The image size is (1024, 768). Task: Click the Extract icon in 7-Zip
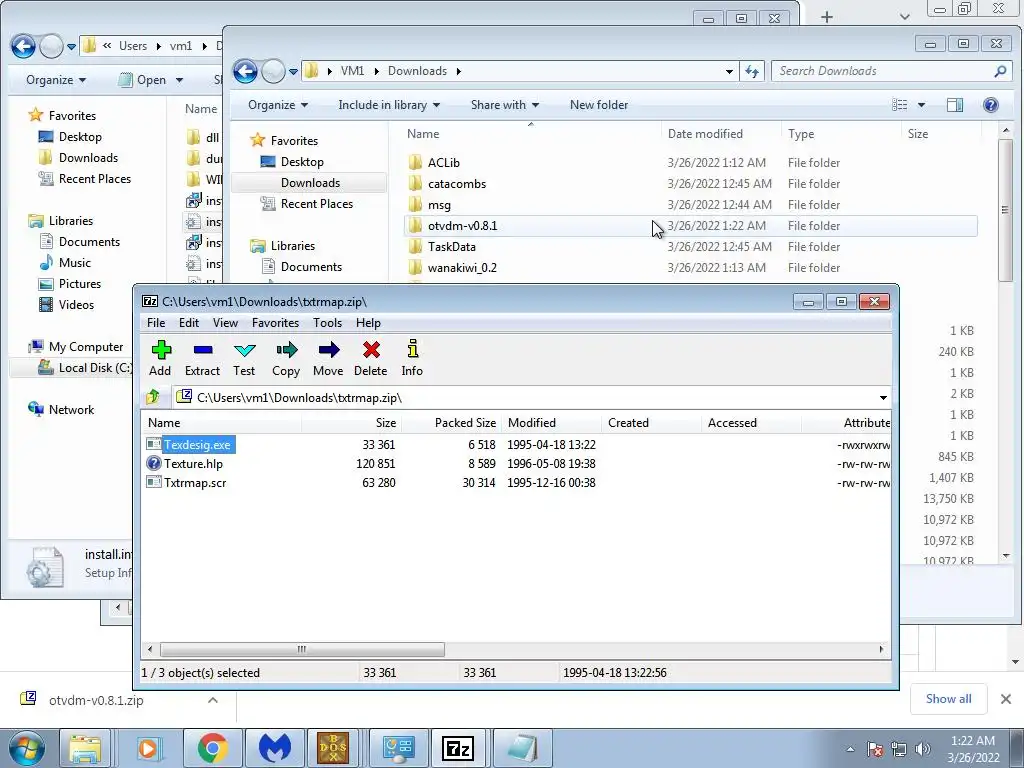pos(202,358)
